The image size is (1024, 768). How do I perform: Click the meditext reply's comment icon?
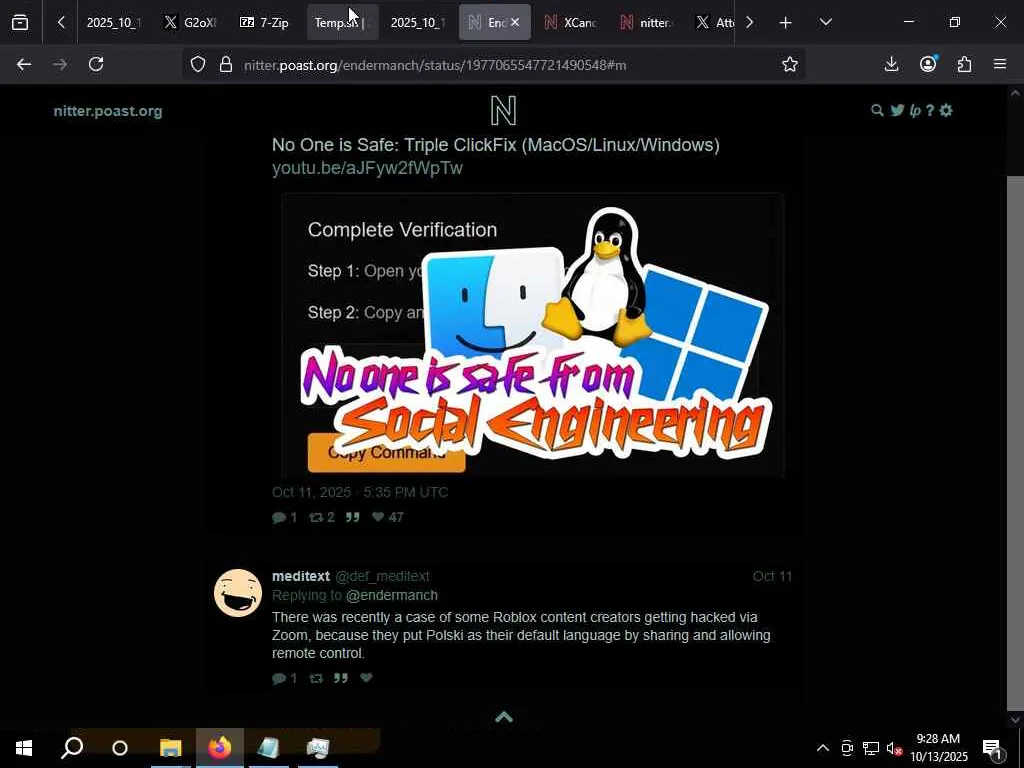(279, 679)
